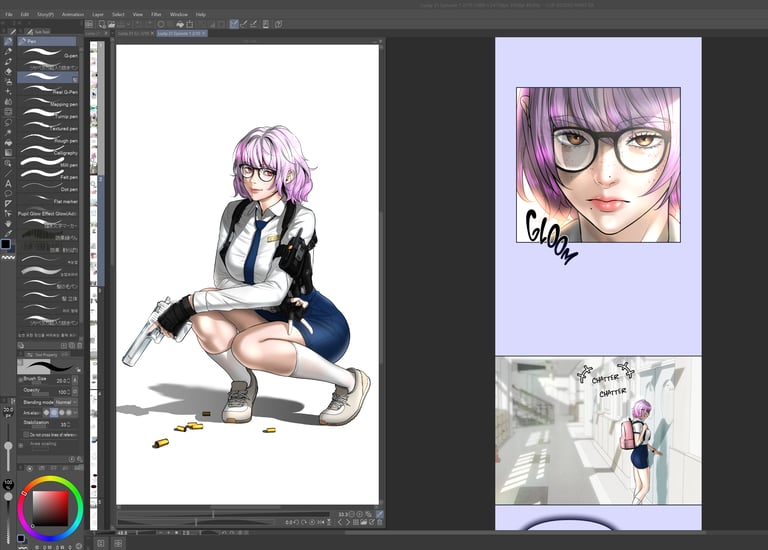Check Do not cross line of reference

(26, 434)
